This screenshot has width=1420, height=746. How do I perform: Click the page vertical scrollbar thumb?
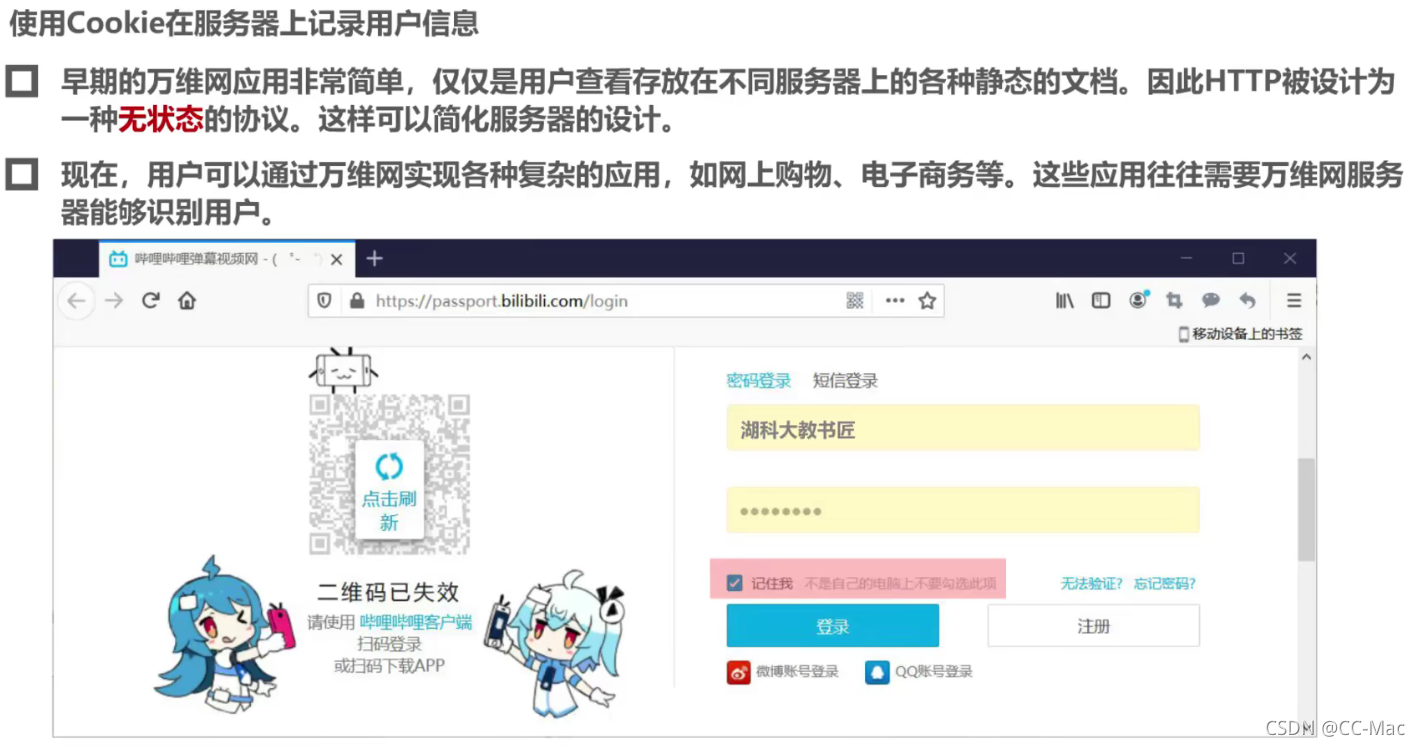pos(1306,509)
